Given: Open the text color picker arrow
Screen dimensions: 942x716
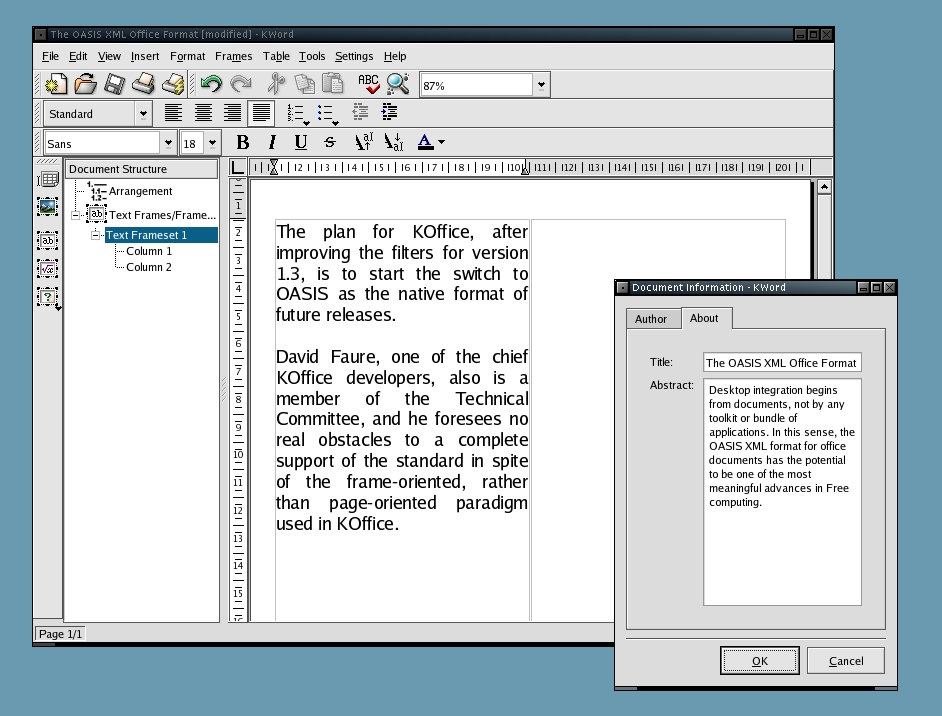Looking at the screenshot, I should (x=441, y=142).
